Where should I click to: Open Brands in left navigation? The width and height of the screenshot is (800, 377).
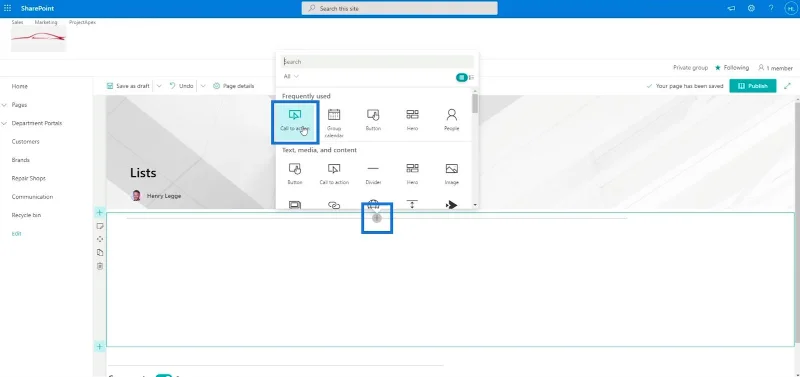pyautogui.click(x=20, y=160)
